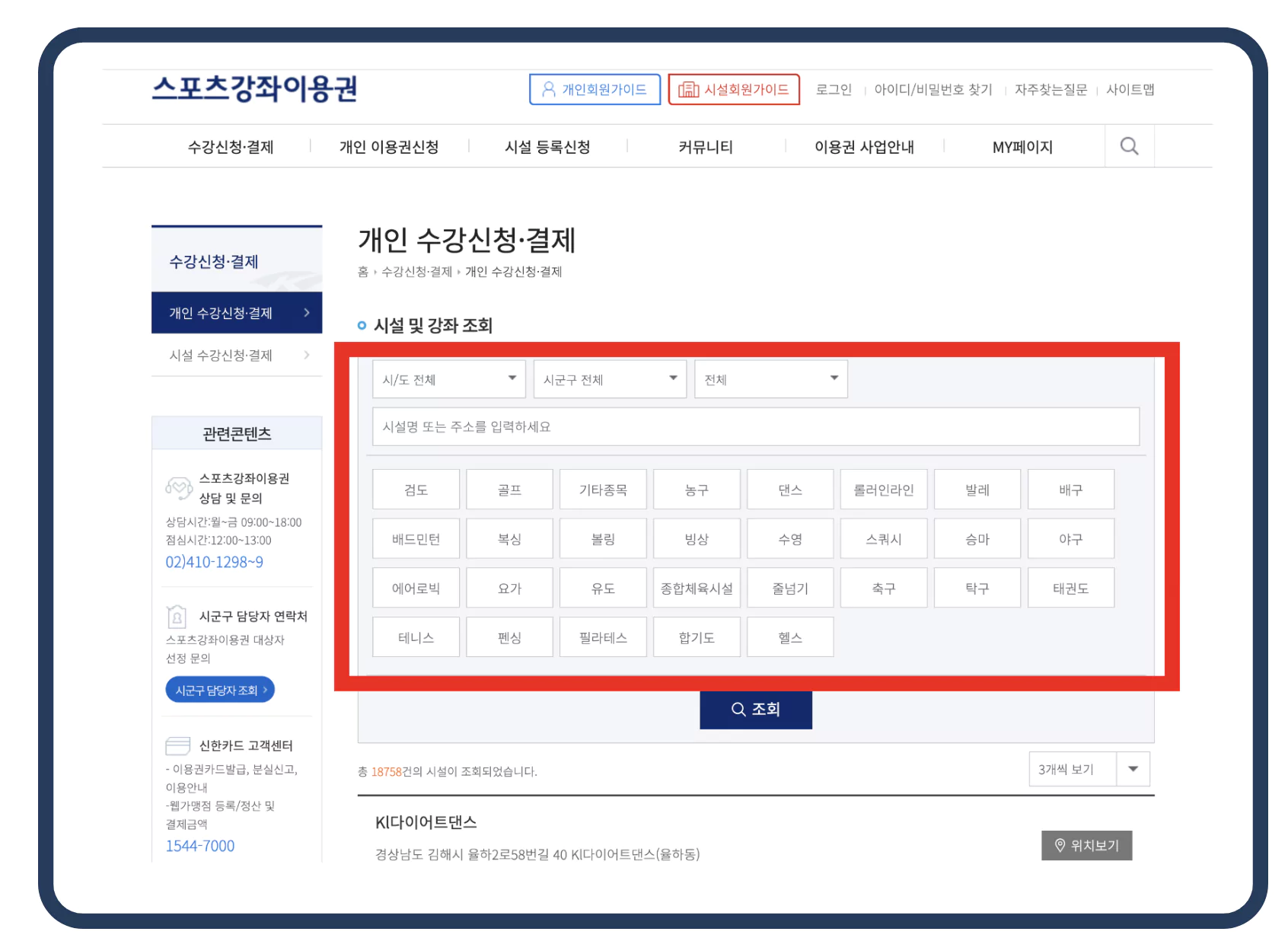Select the 수영 sport filter
The image size is (1288, 938).
click(x=790, y=539)
